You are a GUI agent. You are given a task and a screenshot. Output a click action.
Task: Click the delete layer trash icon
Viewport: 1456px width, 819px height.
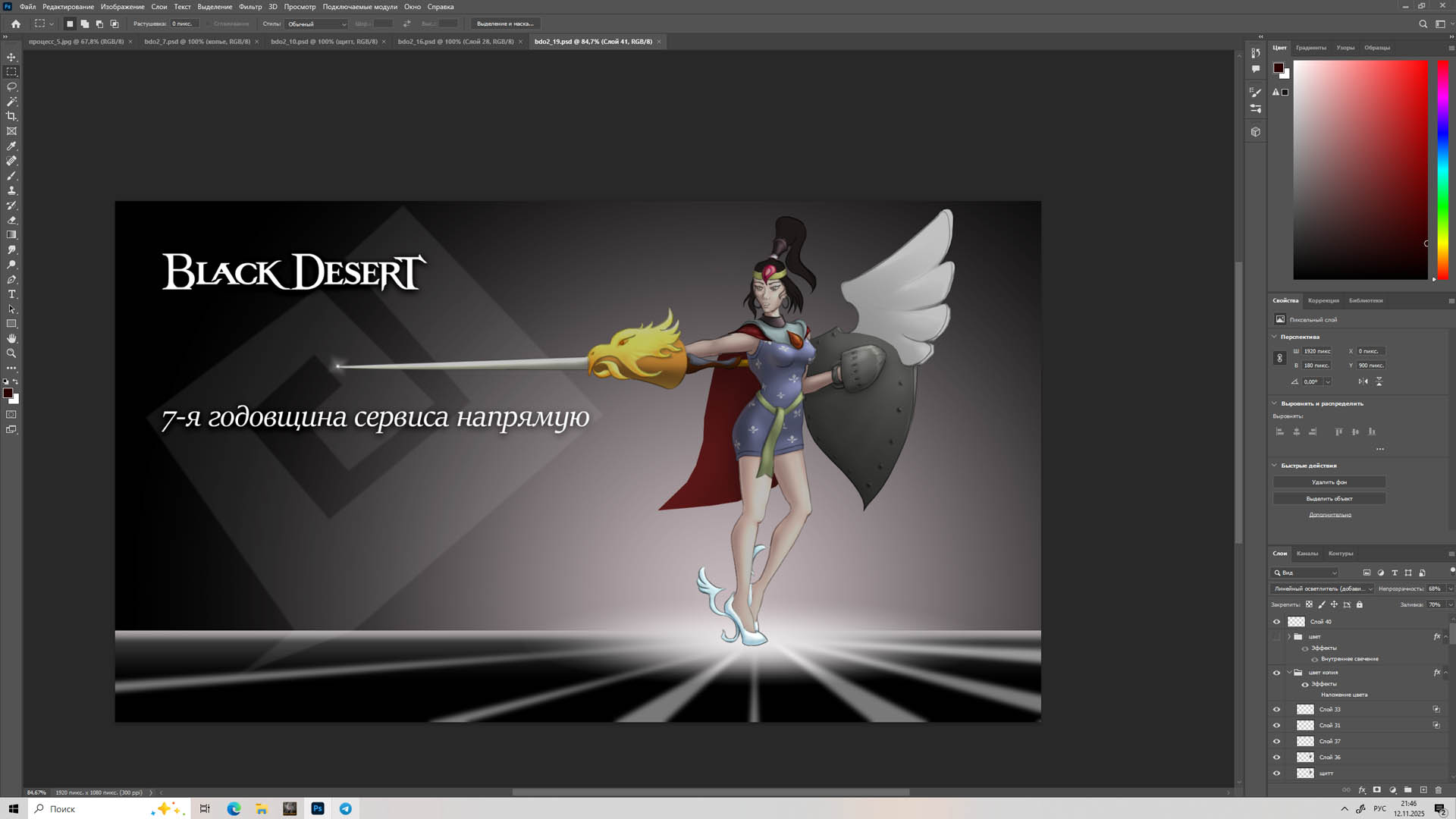pyautogui.click(x=1438, y=789)
